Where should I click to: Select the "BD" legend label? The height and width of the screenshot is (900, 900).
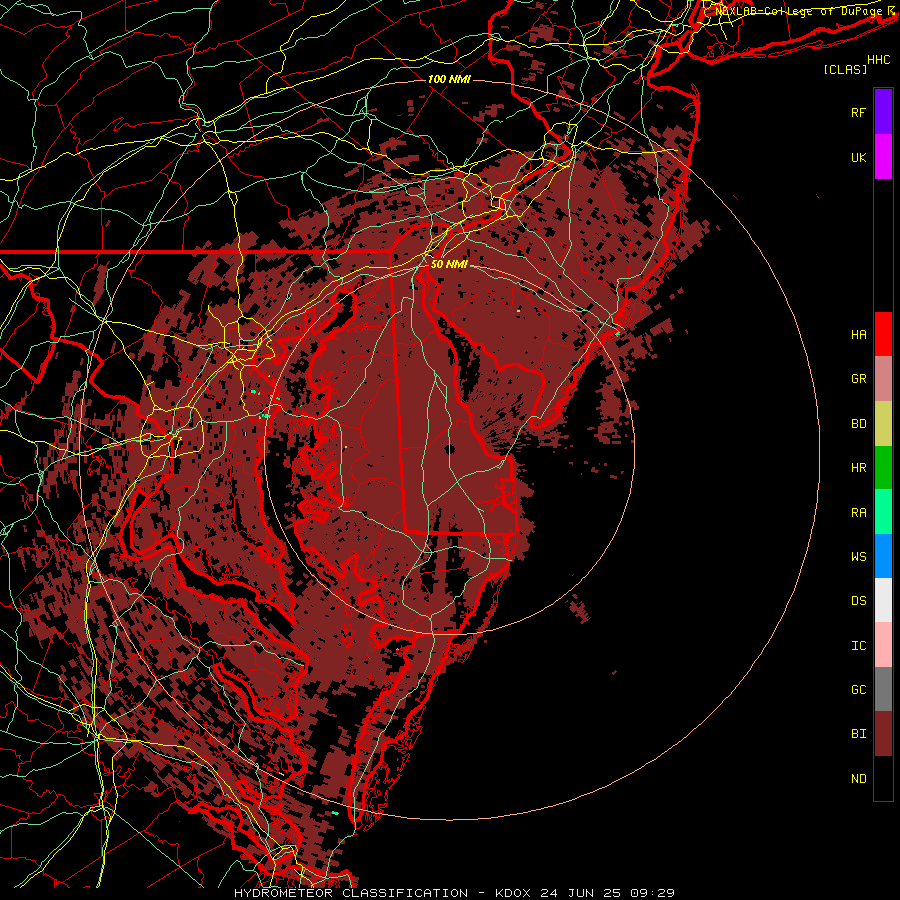[858, 424]
